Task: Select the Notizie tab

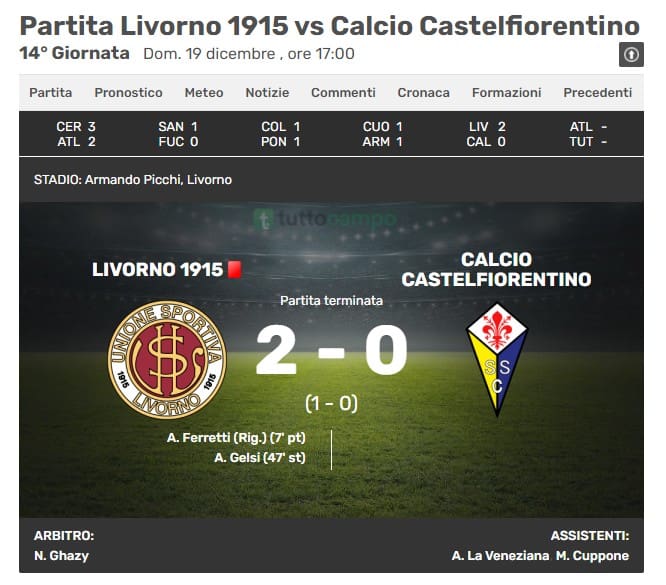Action: click(267, 93)
